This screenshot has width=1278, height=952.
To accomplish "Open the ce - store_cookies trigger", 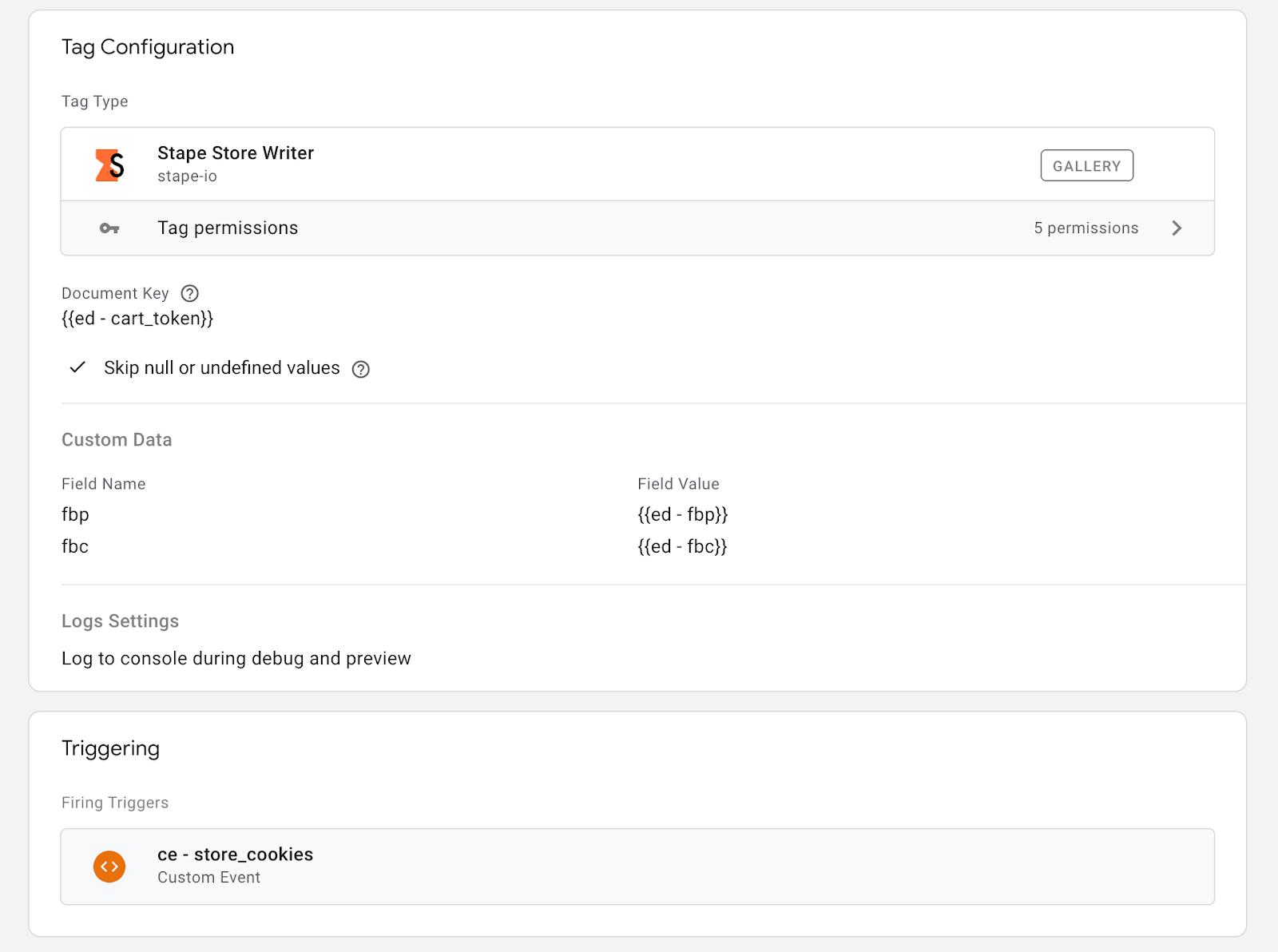I will [637, 867].
